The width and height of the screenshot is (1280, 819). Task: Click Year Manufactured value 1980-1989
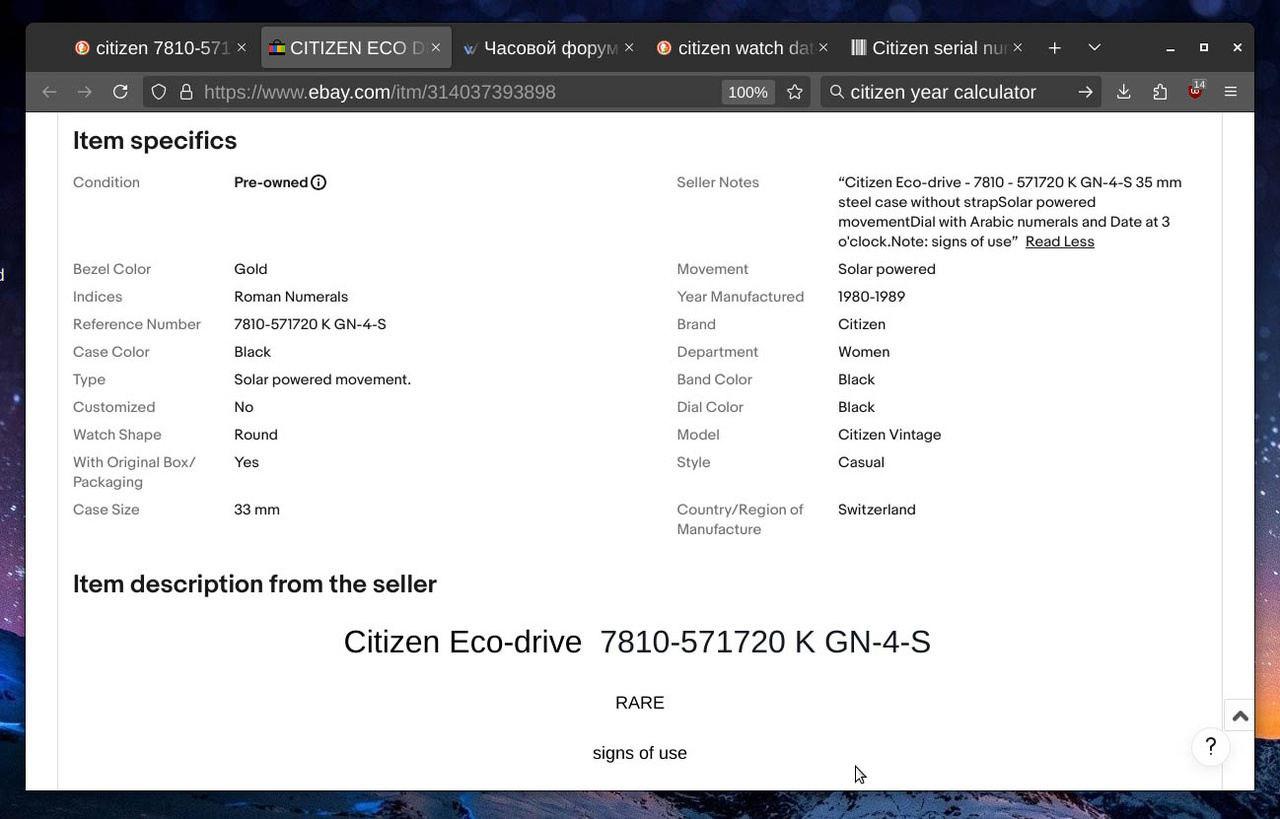coord(871,297)
